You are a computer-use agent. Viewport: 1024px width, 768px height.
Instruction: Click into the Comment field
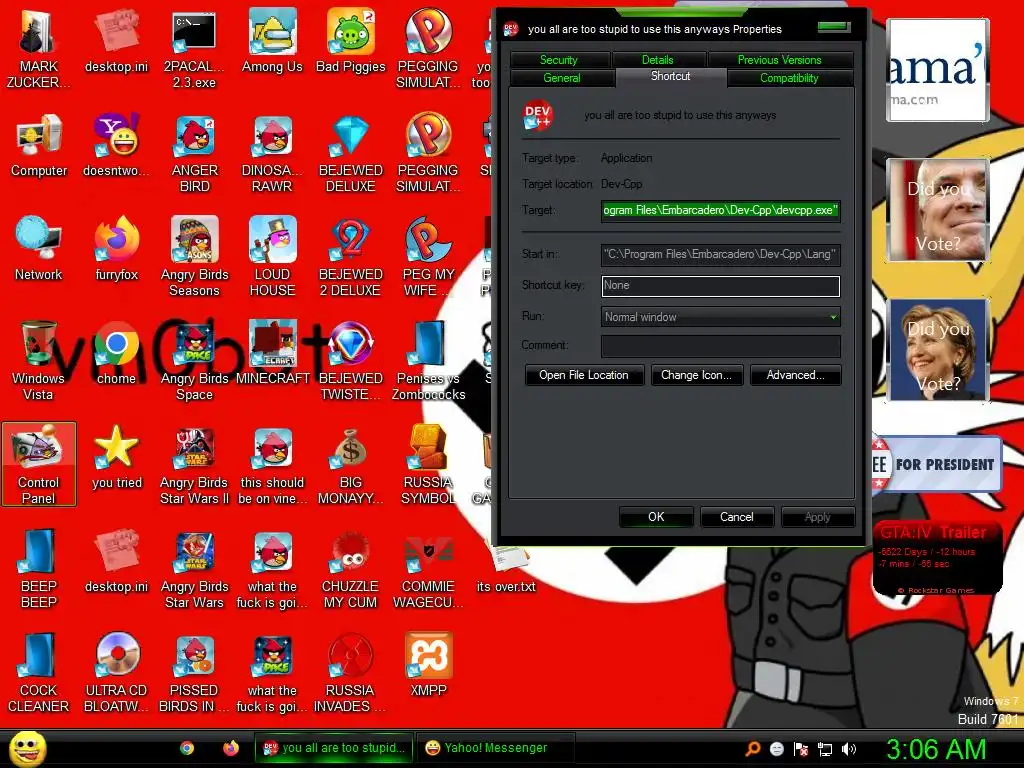click(x=720, y=345)
